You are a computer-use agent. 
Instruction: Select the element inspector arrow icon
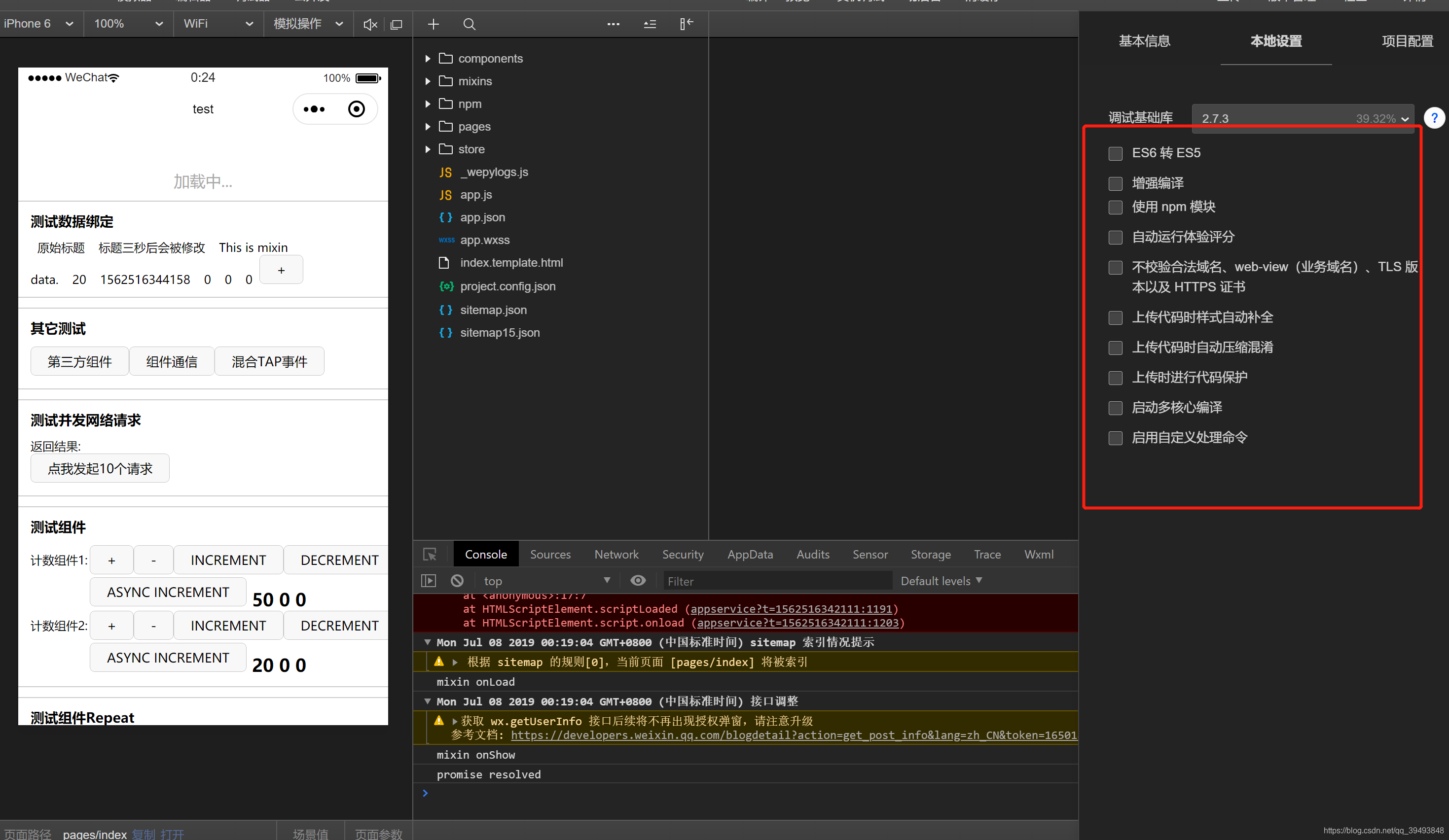click(430, 555)
